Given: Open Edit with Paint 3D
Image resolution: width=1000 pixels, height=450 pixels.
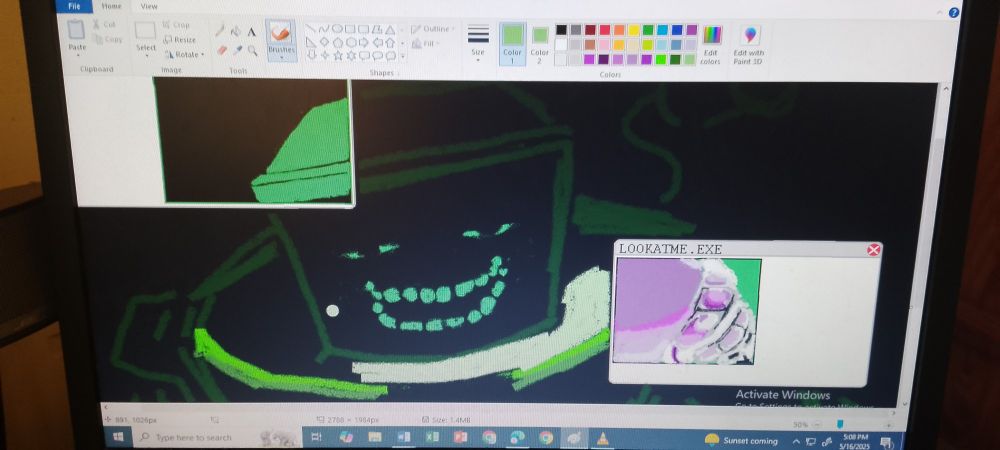Looking at the screenshot, I should (749, 43).
